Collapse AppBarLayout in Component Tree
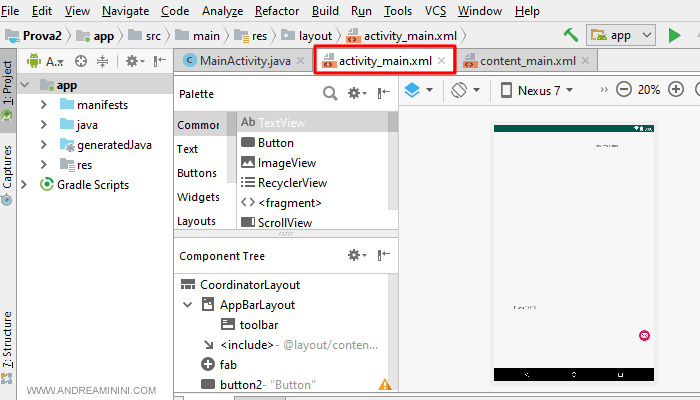Viewport: 700px width, 400px height. tap(188, 305)
